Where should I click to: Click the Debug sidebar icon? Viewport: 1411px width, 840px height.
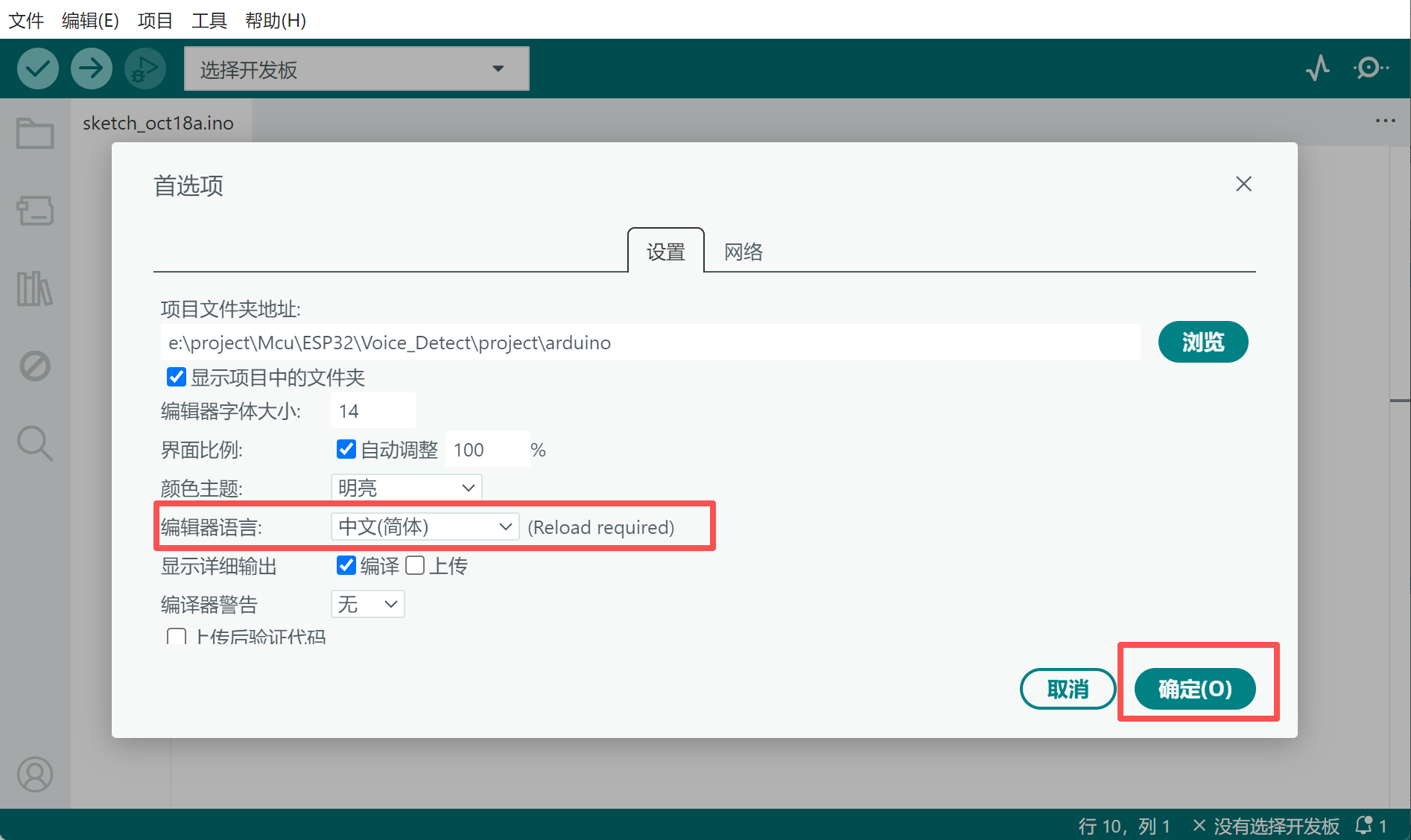pos(34,366)
